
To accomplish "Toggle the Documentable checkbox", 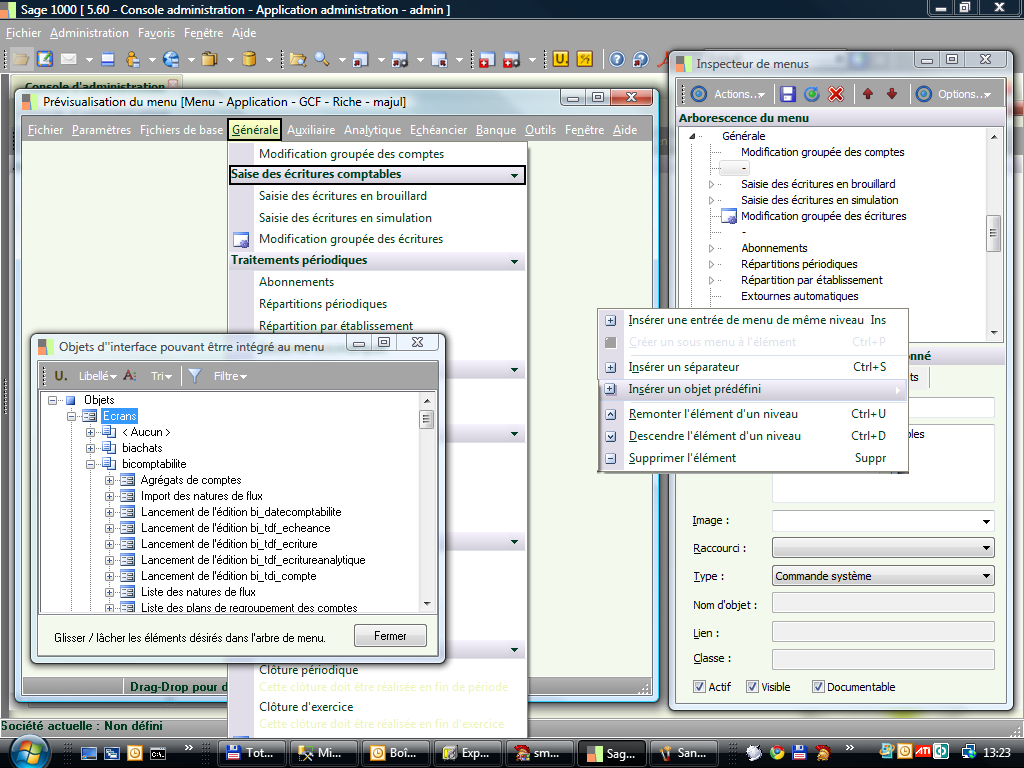I will [818, 686].
